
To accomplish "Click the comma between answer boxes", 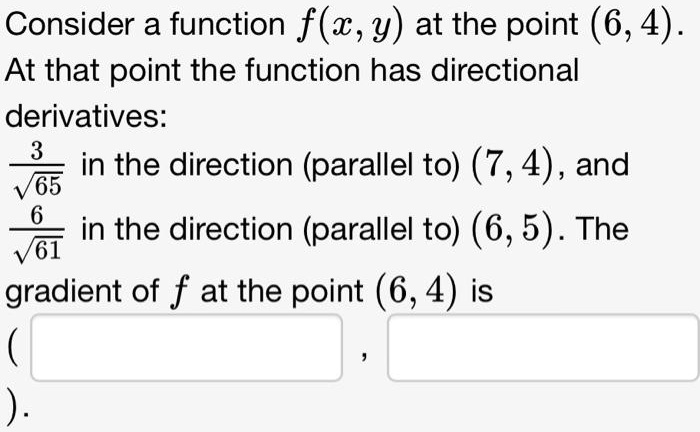I will 365,355.
